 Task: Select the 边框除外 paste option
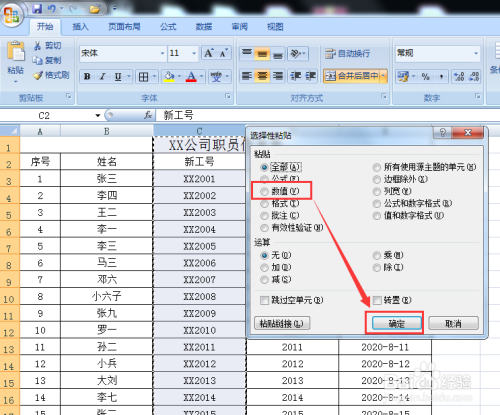coord(400,179)
